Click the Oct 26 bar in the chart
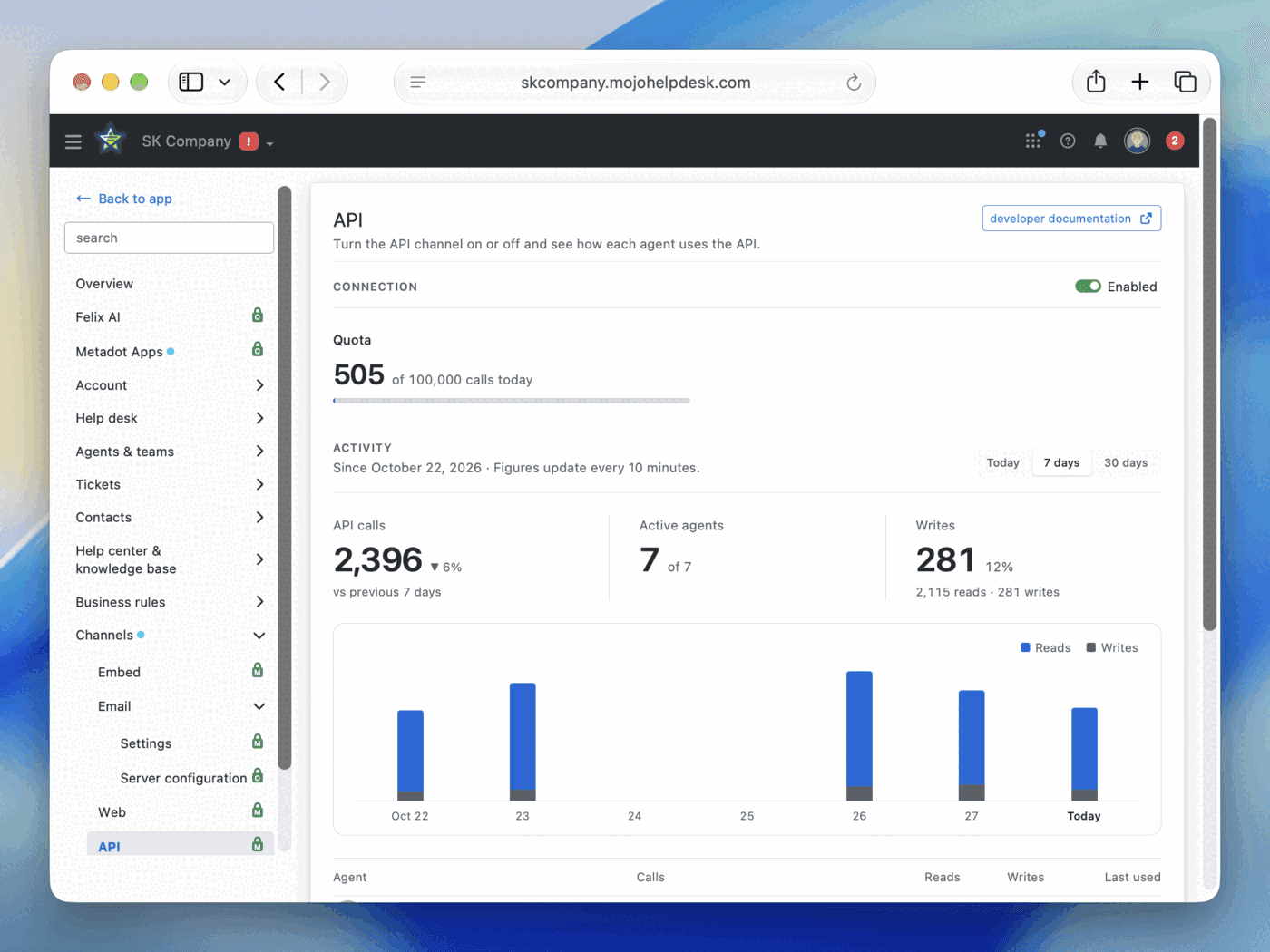The image size is (1270, 952). point(859,735)
